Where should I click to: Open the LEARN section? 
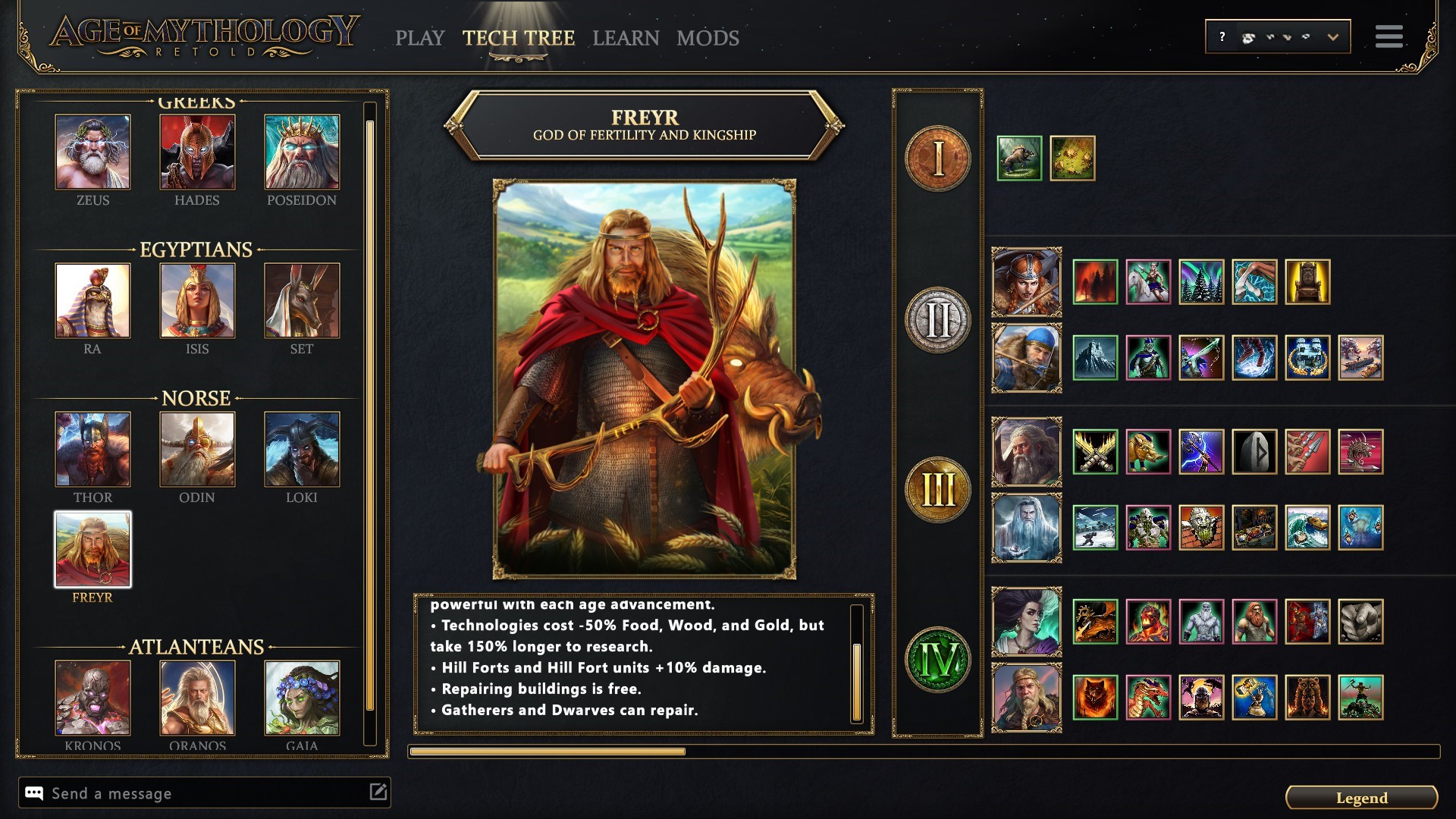pyautogui.click(x=626, y=38)
